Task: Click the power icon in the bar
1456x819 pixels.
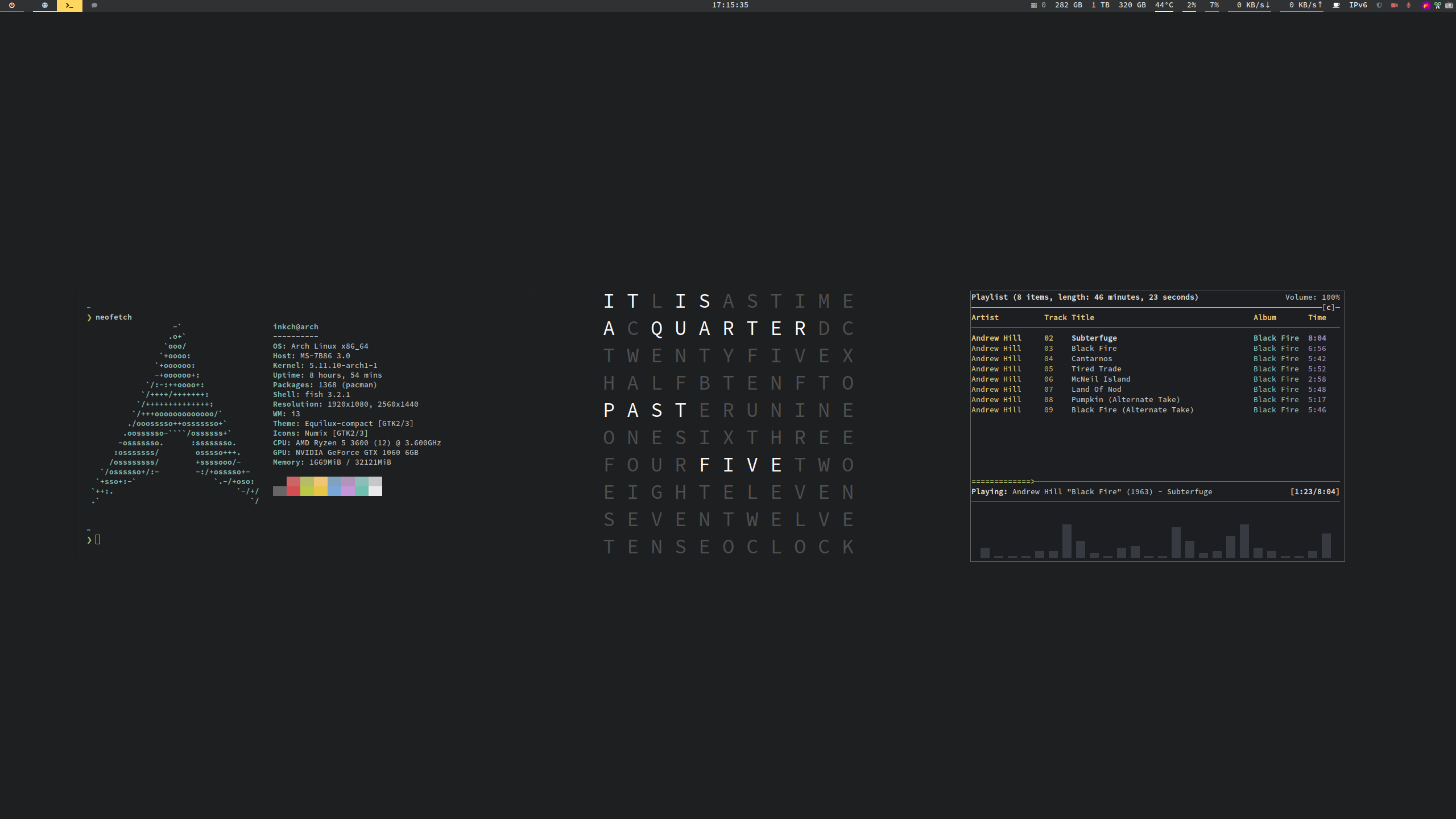Action: pyautogui.click(x=11, y=5)
